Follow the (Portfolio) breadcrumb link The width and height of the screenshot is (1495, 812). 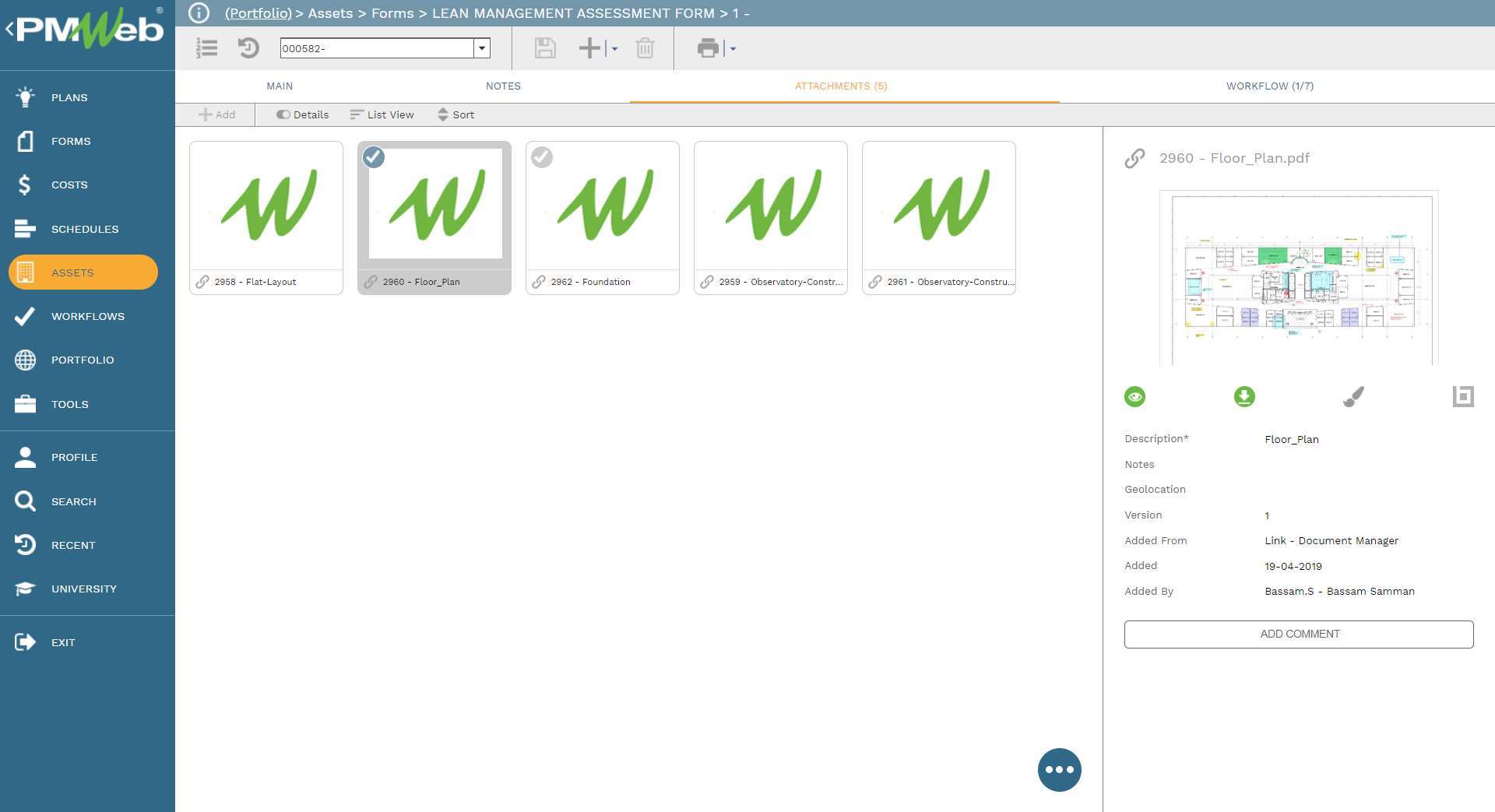258,13
